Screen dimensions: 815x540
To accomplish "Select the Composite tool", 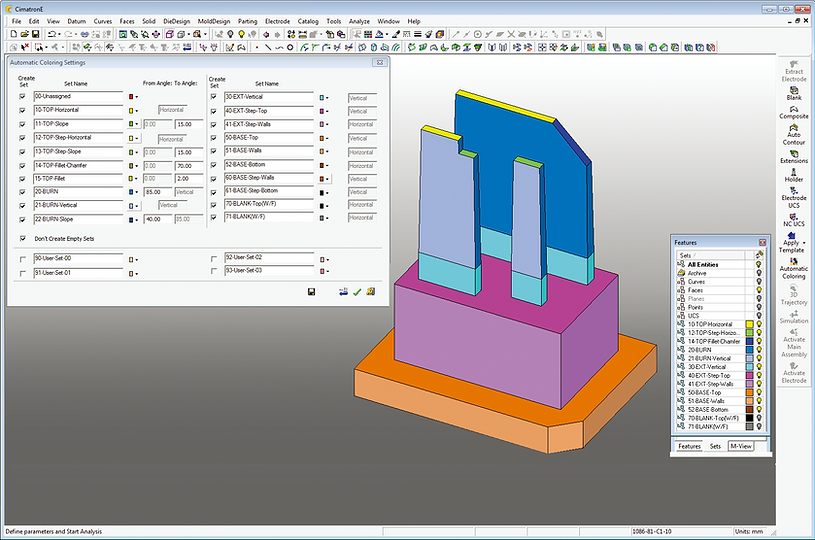I will pyautogui.click(x=794, y=112).
